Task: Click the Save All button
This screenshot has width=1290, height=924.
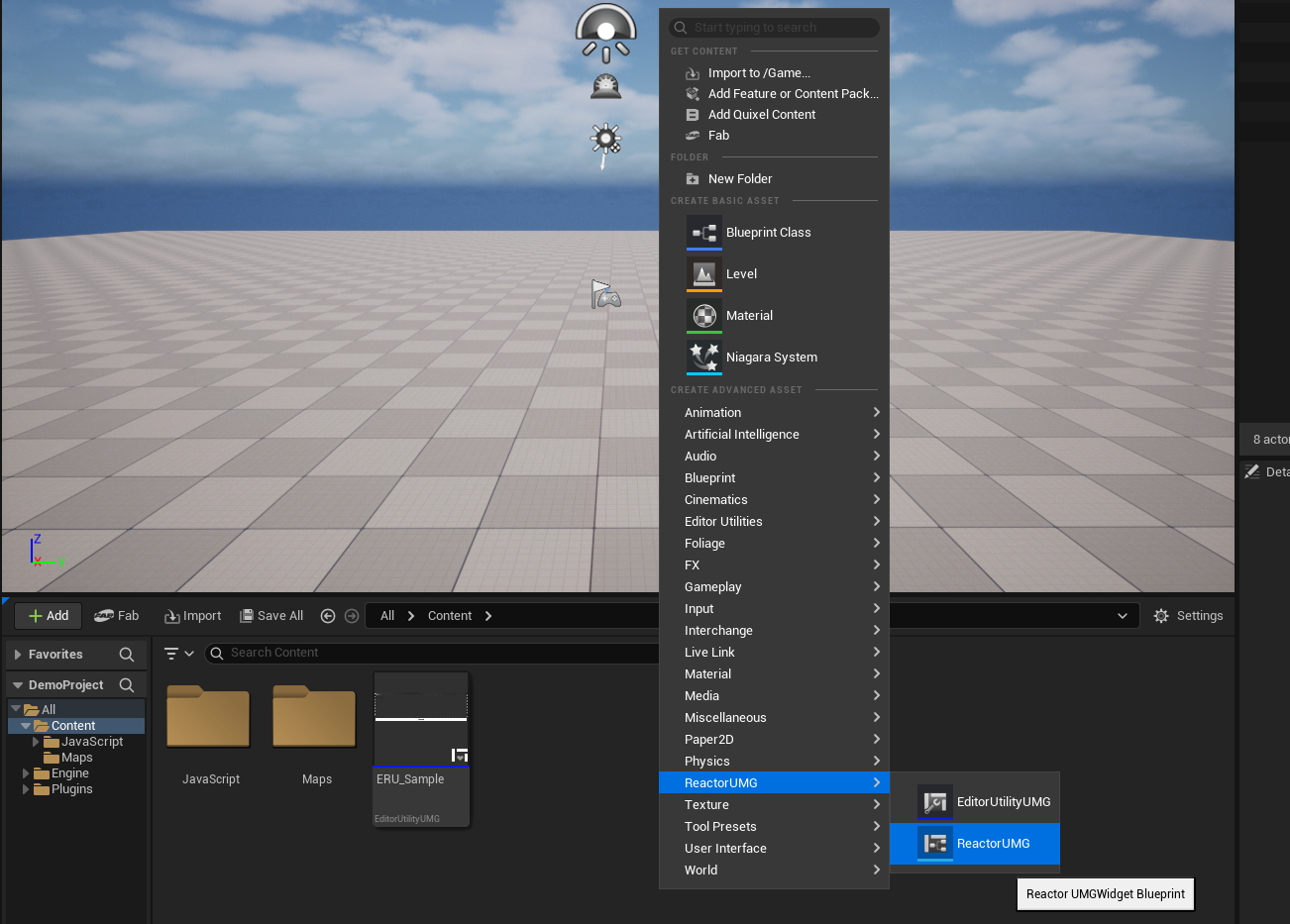Action: pyautogui.click(x=271, y=616)
